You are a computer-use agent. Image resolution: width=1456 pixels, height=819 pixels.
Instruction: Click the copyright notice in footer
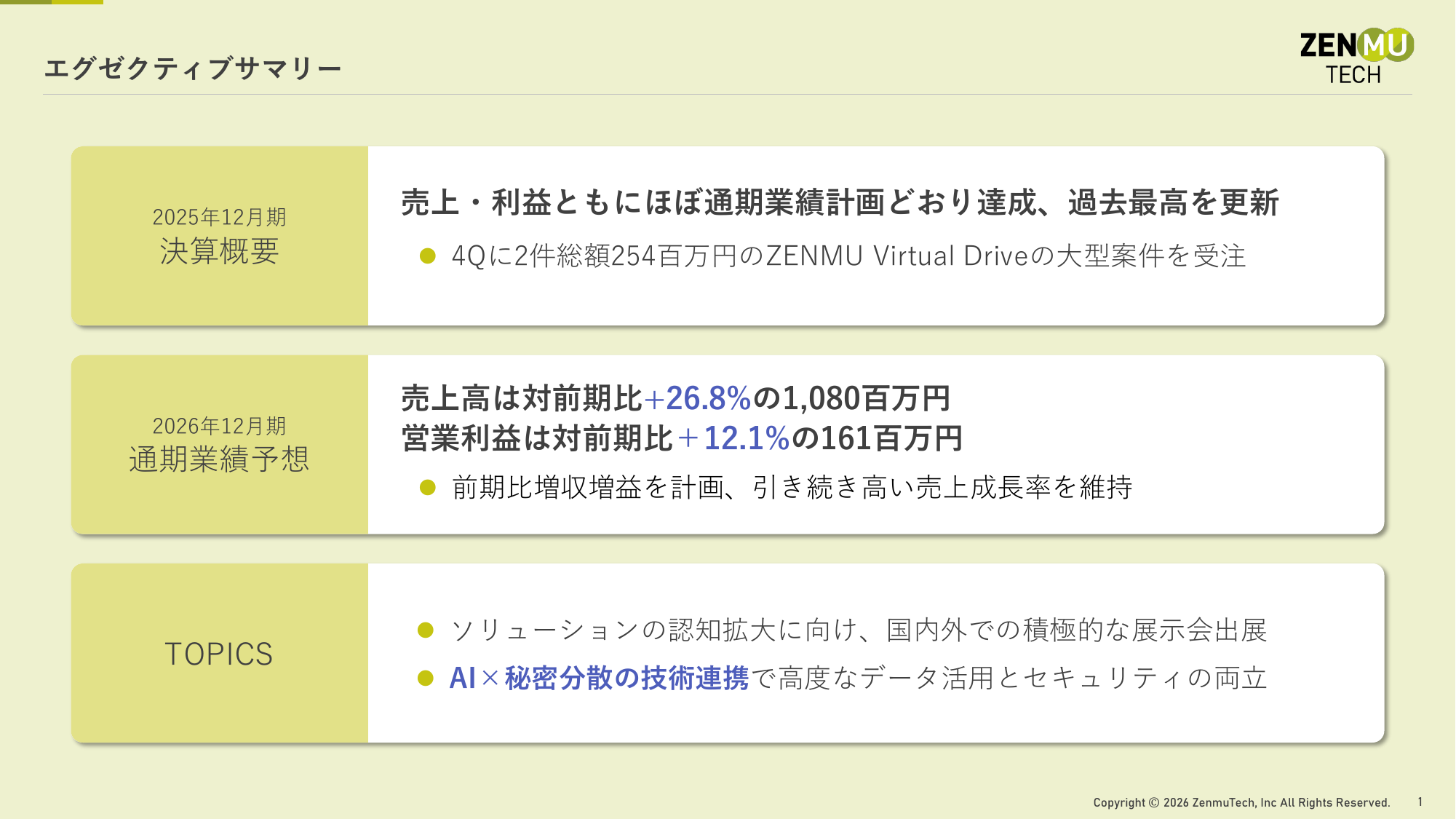pyautogui.click(x=1241, y=802)
